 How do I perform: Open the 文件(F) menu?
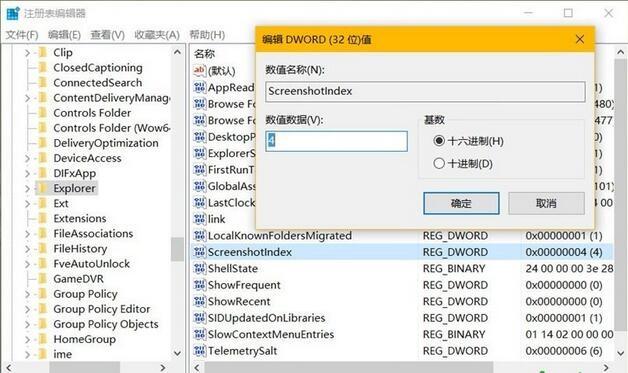[x=22, y=35]
